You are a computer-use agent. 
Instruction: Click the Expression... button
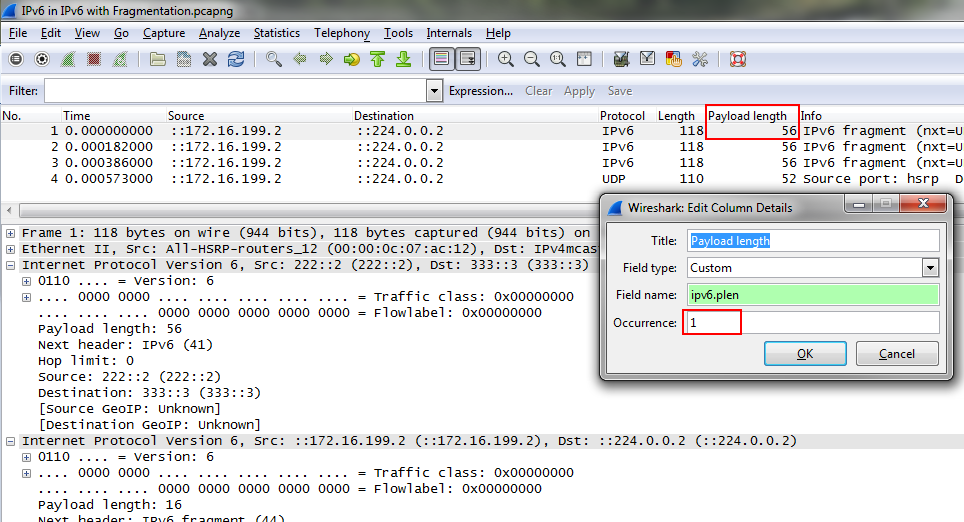tap(481, 91)
